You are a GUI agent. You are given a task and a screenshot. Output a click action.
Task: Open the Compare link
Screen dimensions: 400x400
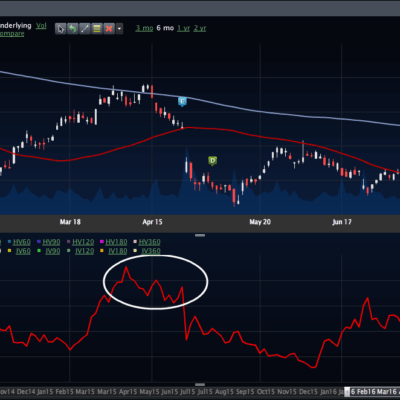[x=12, y=34]
